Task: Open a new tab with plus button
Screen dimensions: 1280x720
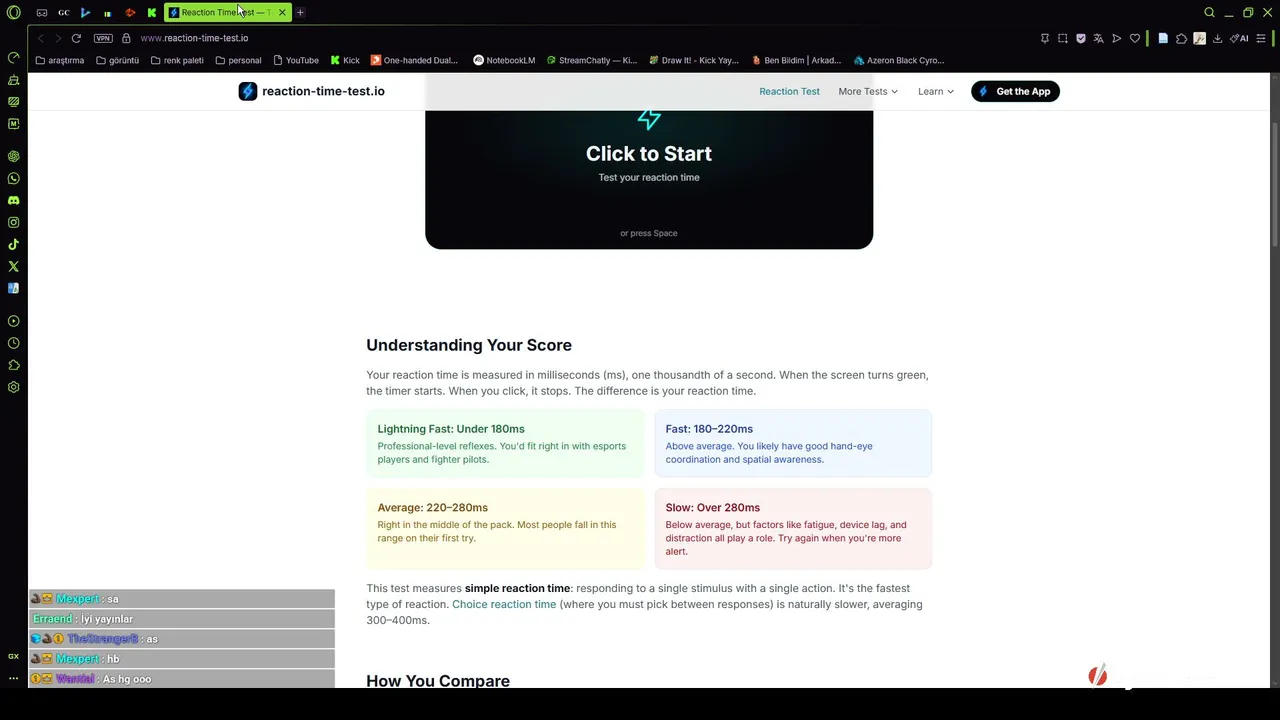Action: (x=300, y=12)
